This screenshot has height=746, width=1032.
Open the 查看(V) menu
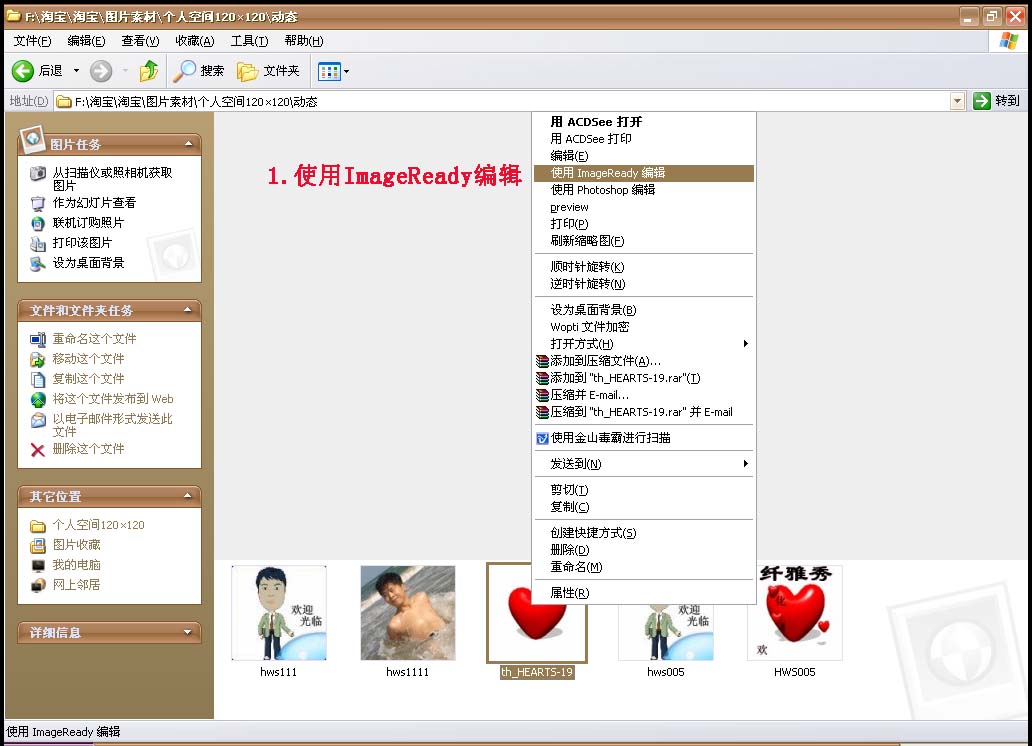click(140, 41)
